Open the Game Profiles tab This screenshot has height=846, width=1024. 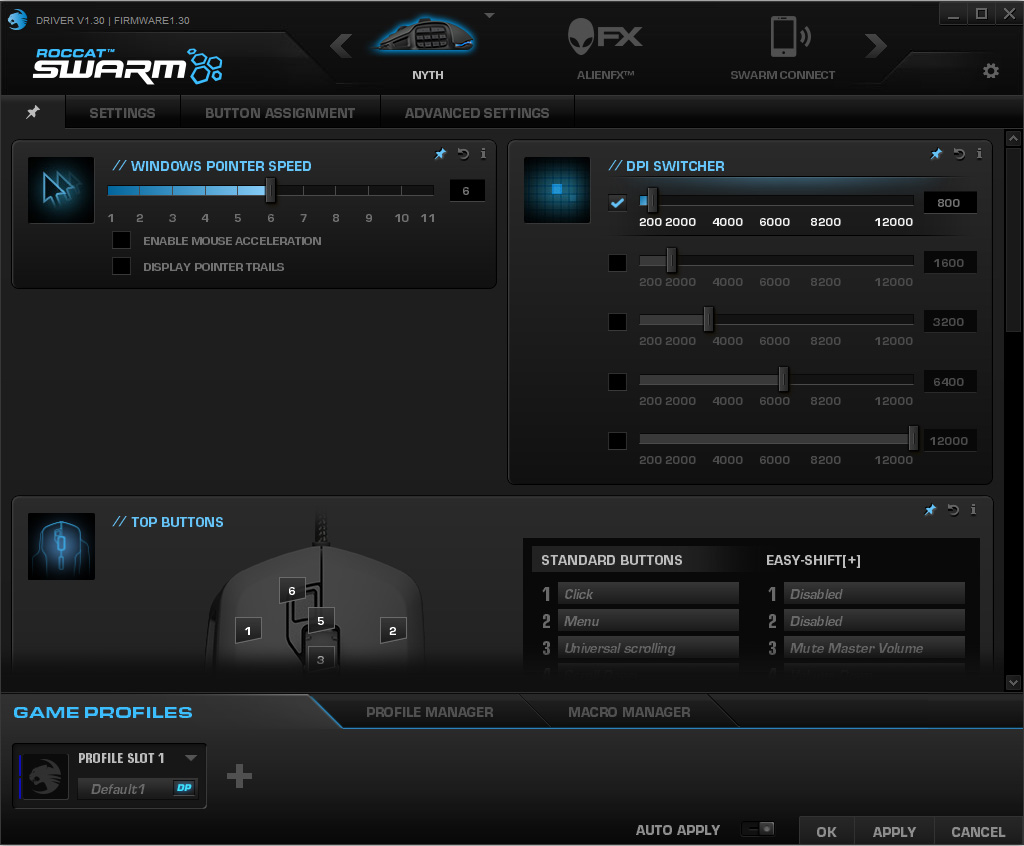coord(103,712)
